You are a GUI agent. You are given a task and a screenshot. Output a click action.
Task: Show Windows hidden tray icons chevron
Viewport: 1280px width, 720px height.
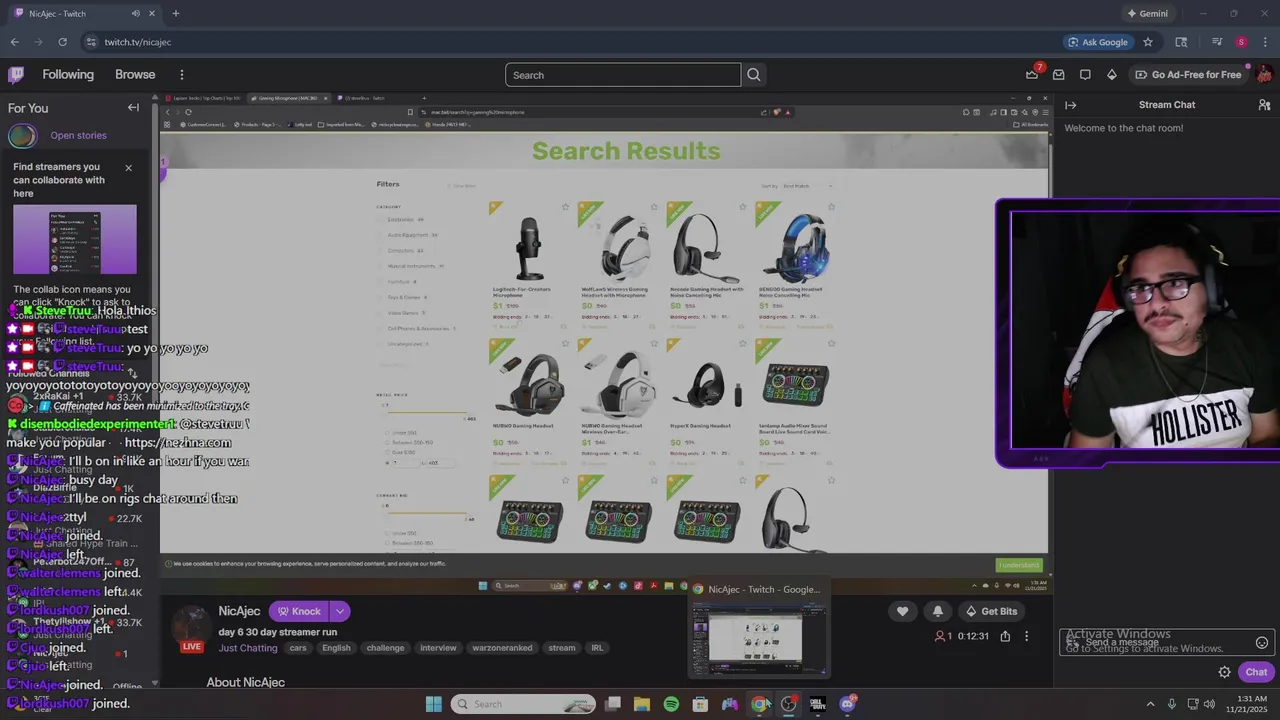click(x=1150, y=704)
